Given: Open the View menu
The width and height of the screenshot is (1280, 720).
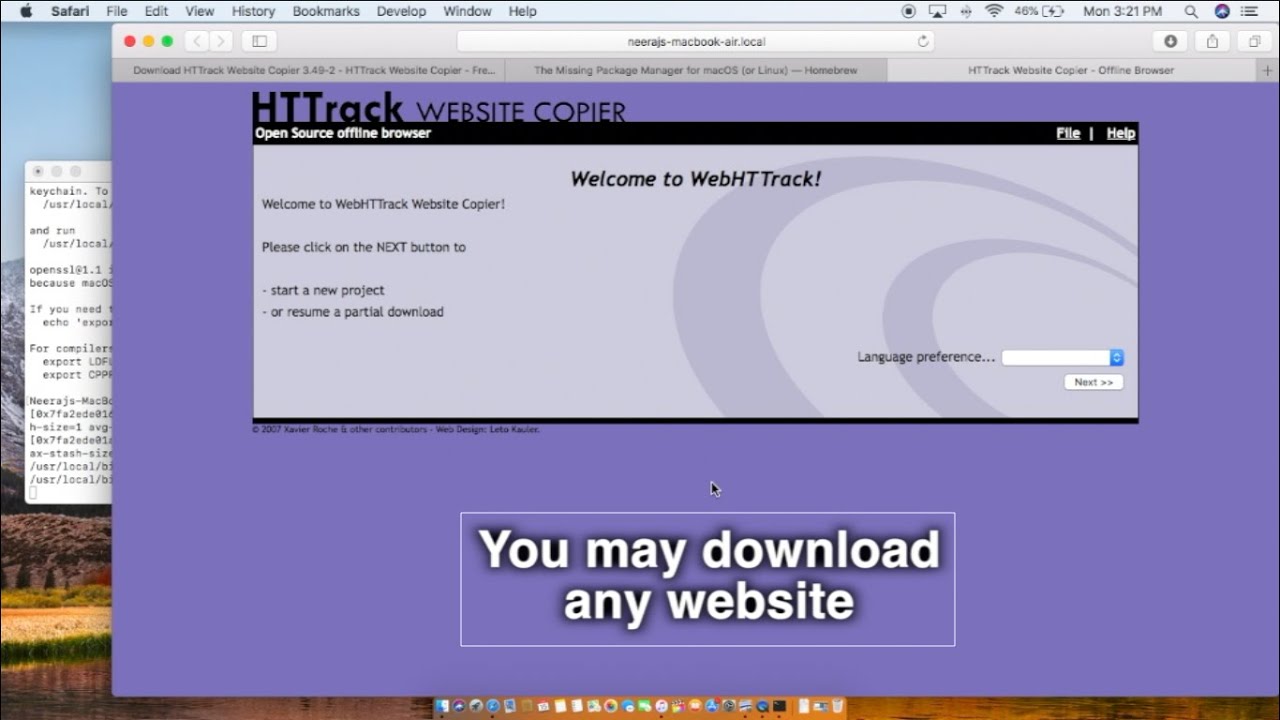Looking at the screenshot, I should click(x=200, y=11).
